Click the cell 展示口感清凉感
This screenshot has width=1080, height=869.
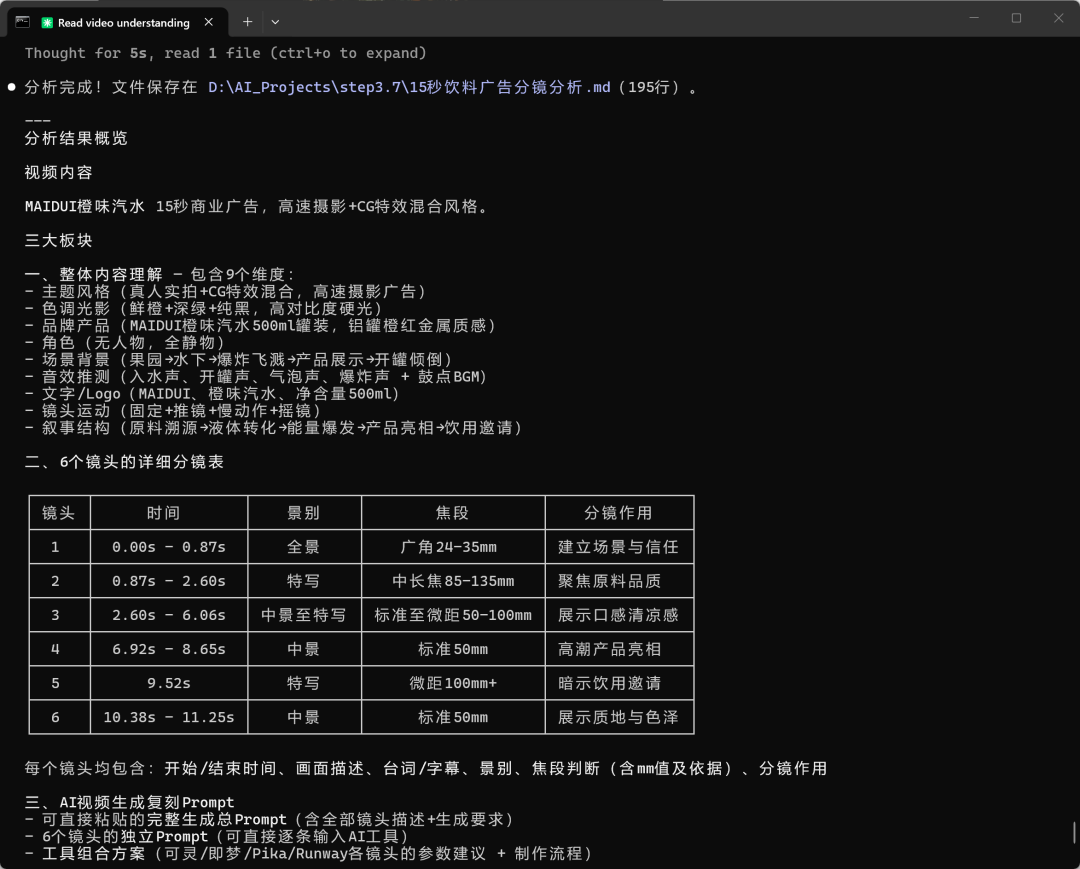point(619,615)
